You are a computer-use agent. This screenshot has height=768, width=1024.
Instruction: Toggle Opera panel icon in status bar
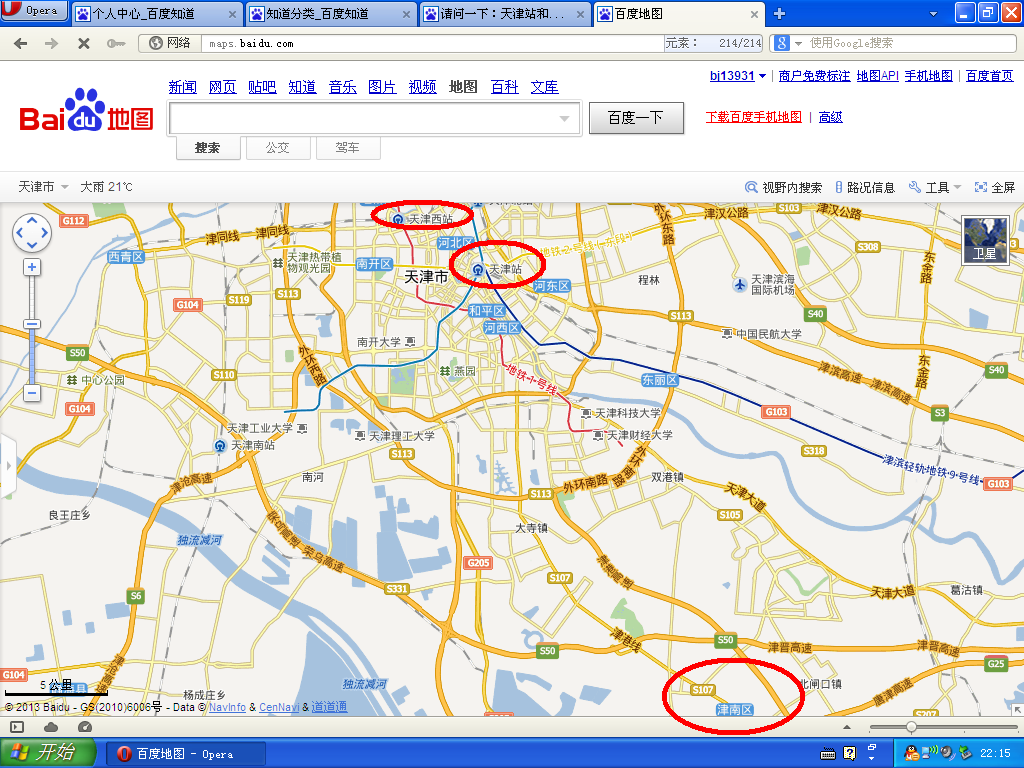pos(17,727)
